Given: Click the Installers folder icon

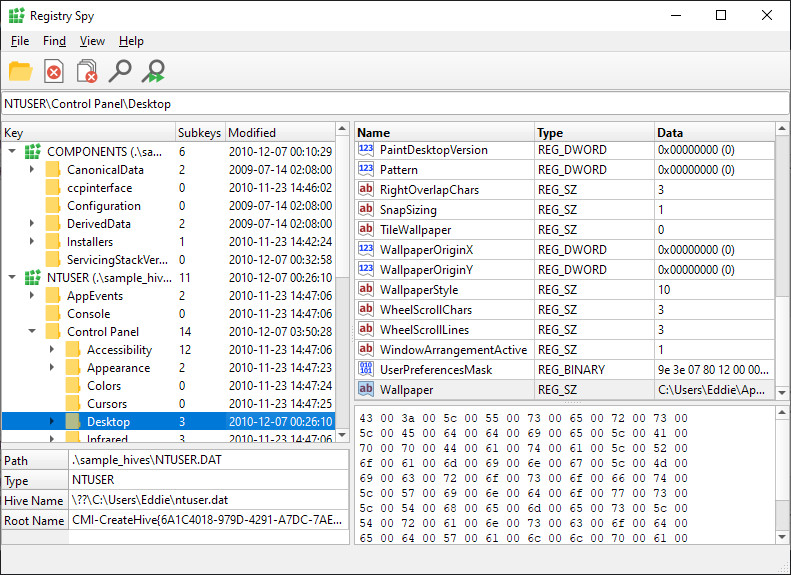Looking at the screenshot, I should pyautogui.click(x=53, y=242).
